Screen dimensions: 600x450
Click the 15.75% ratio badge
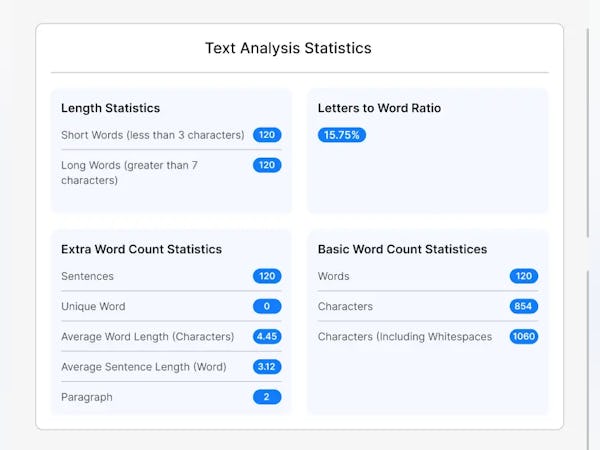coord(342,135)
